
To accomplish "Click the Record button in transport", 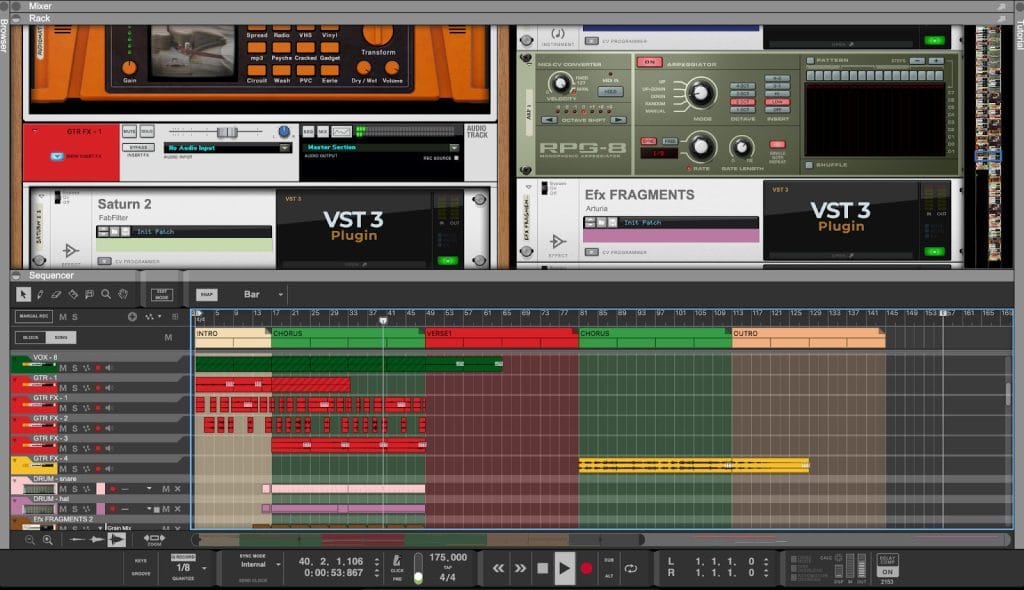I will (586, 568).
